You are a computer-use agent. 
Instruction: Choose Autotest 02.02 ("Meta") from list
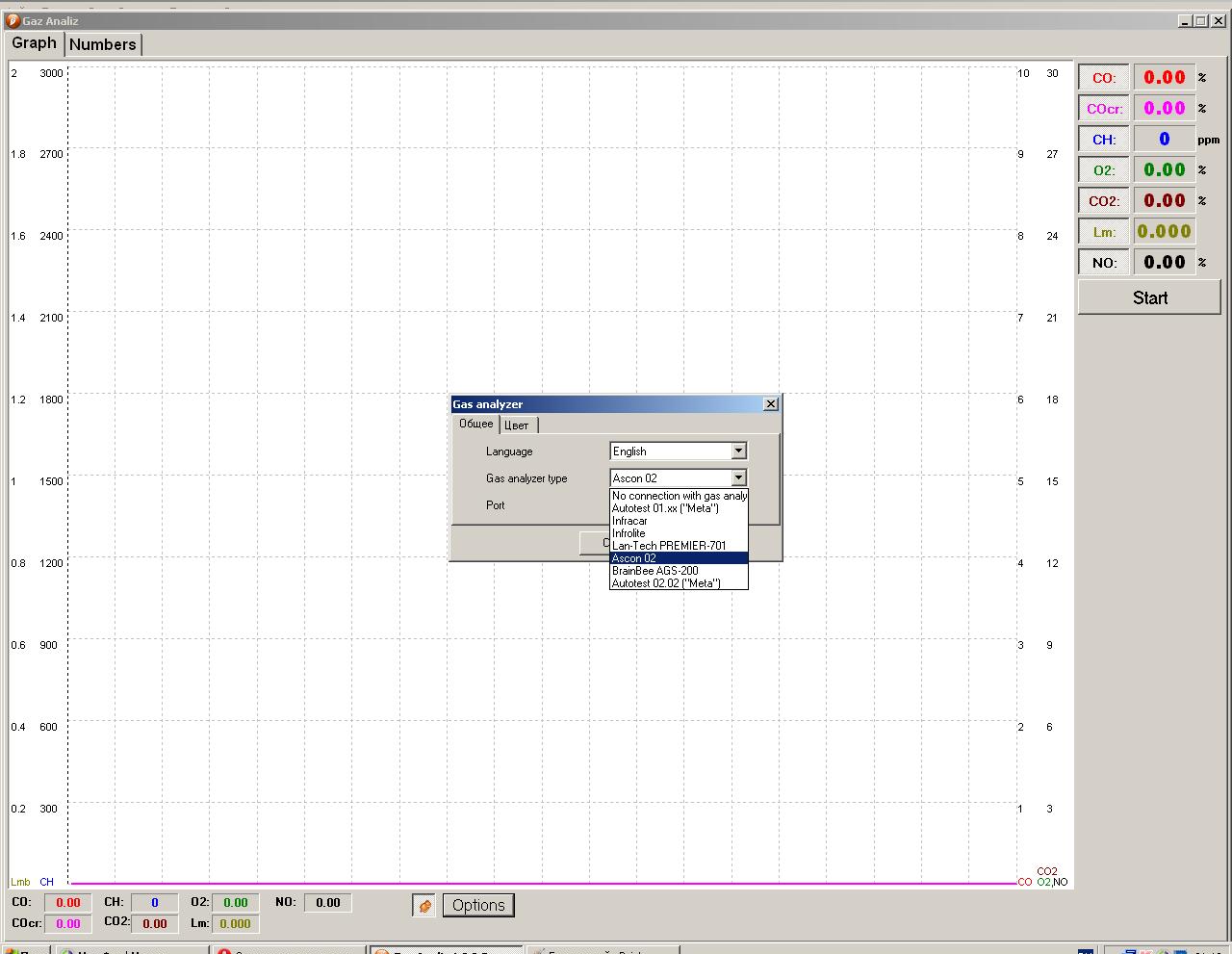(x=679, y=583)
